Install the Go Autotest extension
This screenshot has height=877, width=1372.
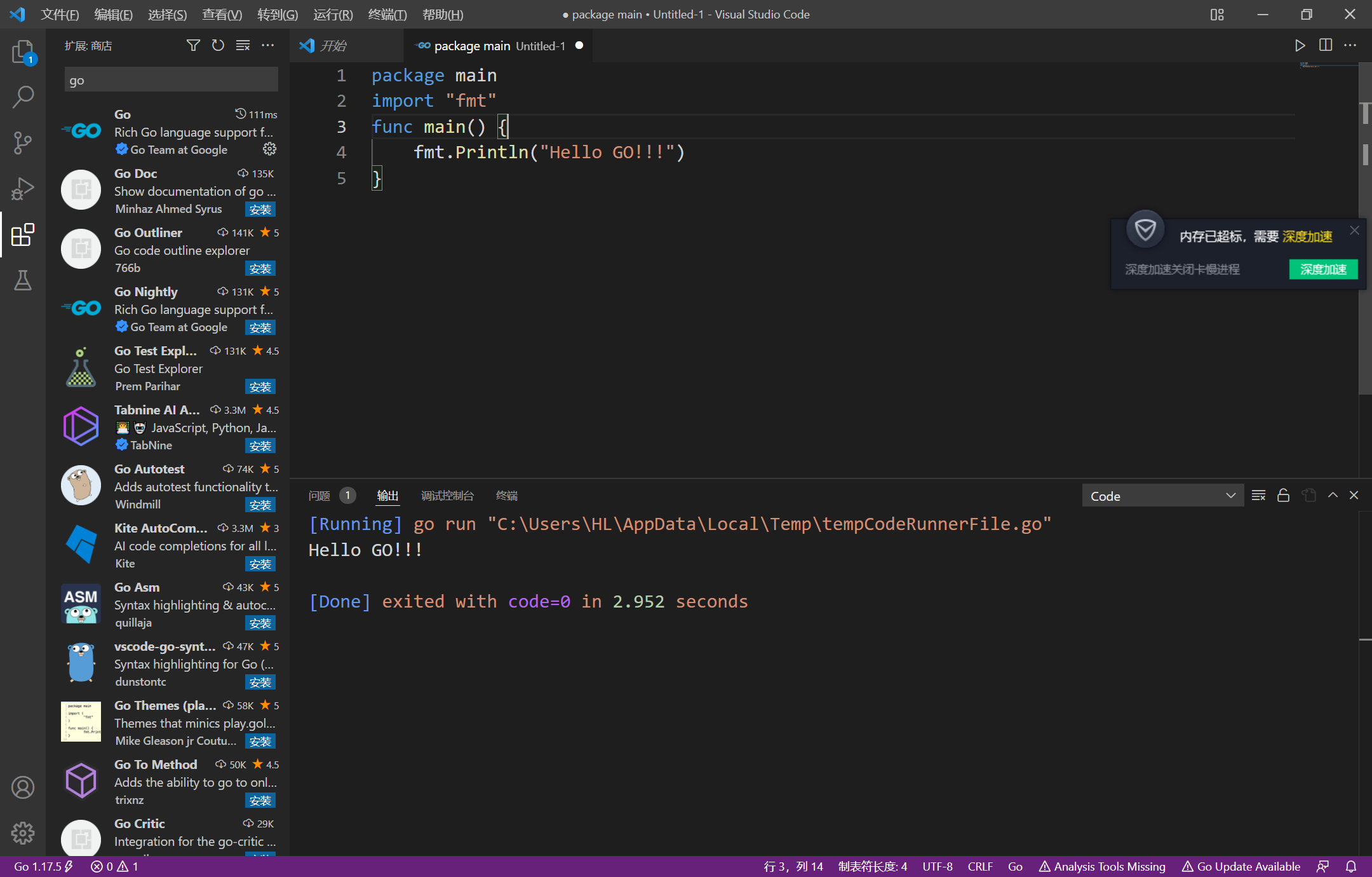tap(260, 505)
